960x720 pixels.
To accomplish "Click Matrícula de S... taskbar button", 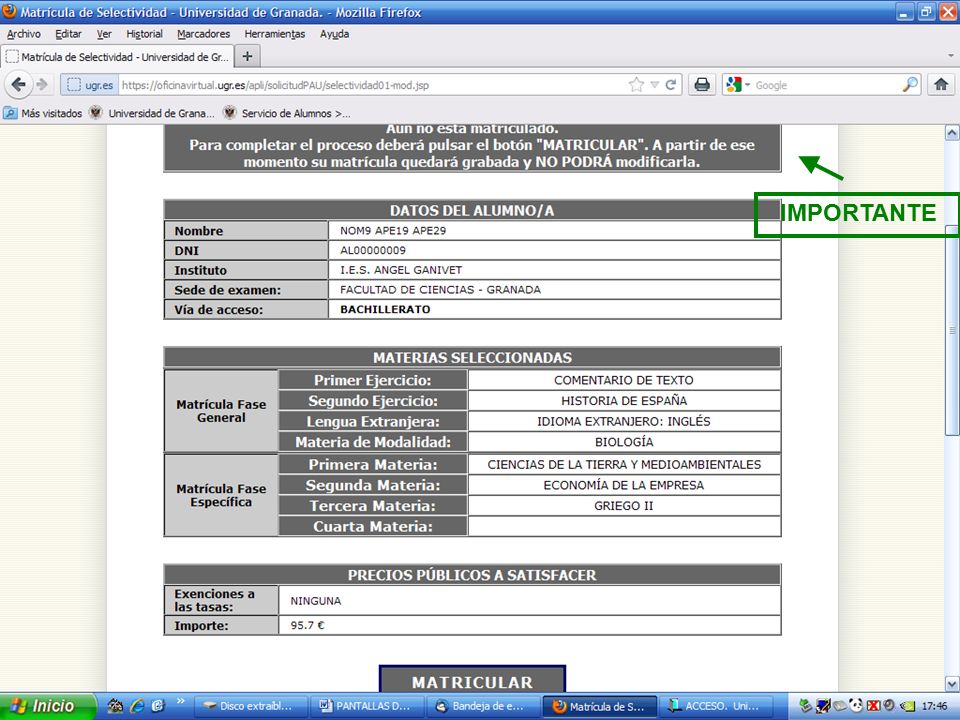I will coord(599,706).
